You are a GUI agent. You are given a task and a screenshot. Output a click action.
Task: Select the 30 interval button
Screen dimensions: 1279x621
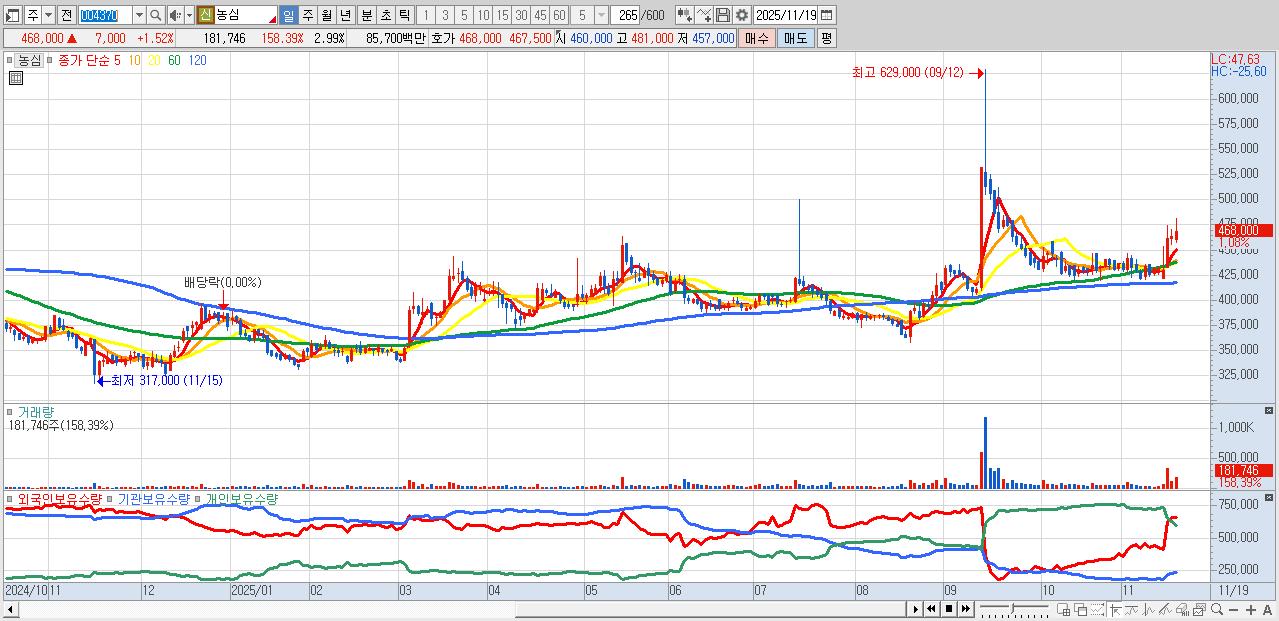click(x=521, y=15)
